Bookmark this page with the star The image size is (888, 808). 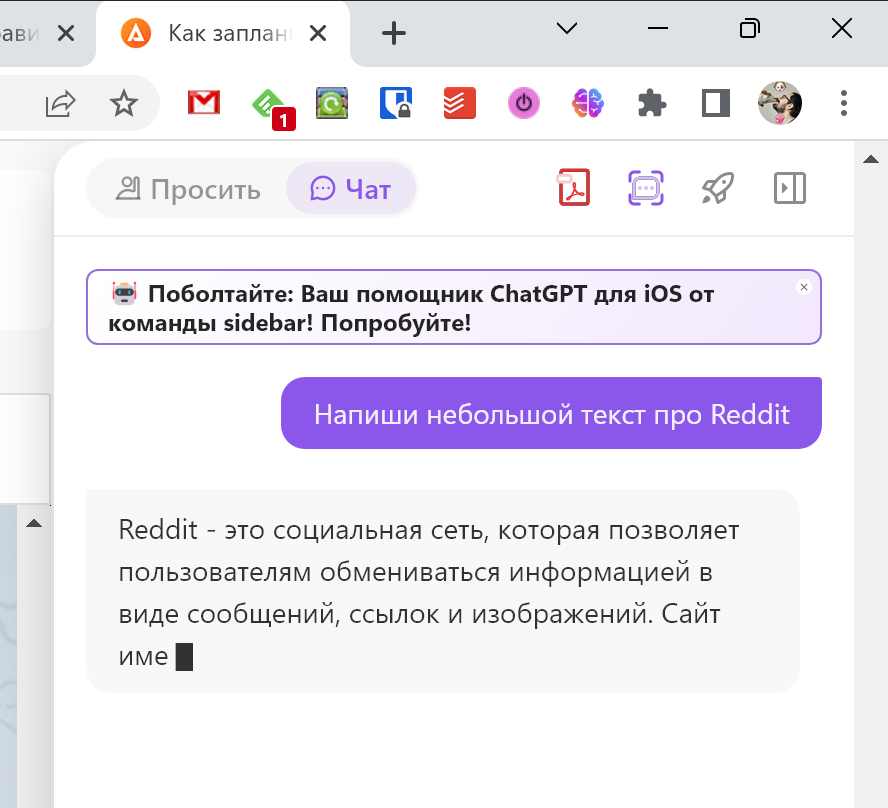coord(123,104)
